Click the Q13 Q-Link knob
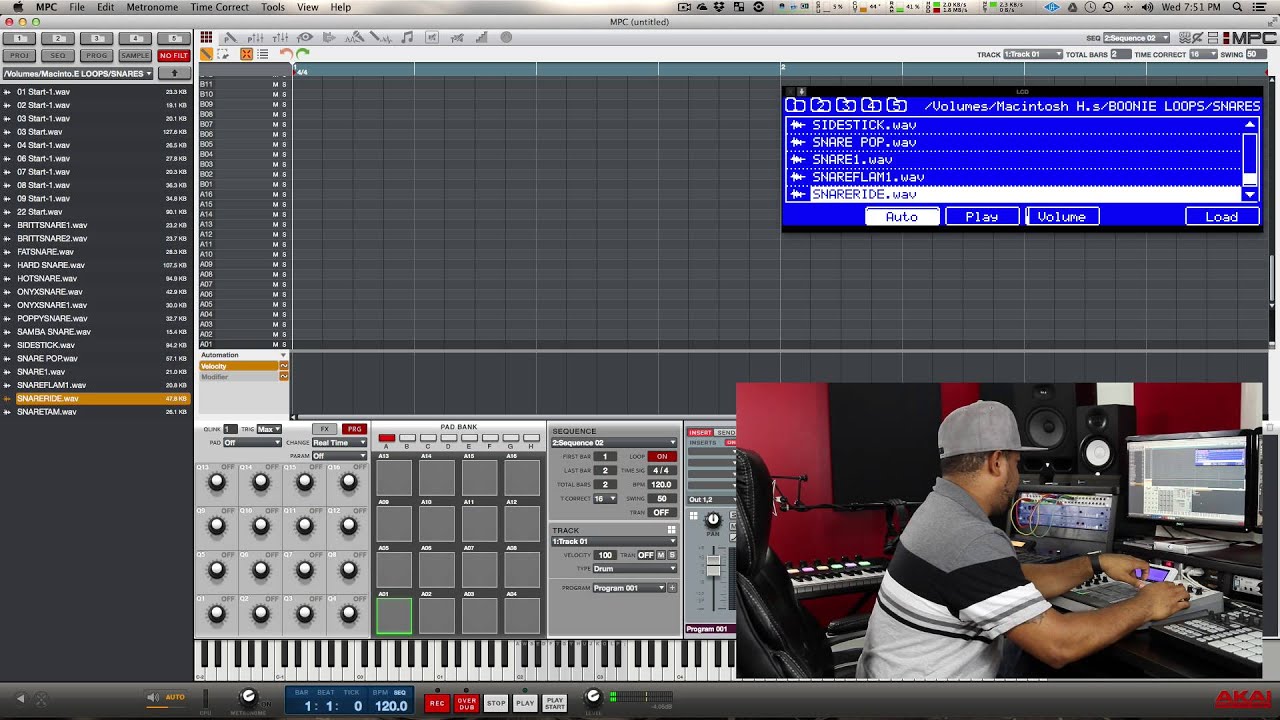The height and width of the screenshot is (720, 1280). click(x=216, y=483)
